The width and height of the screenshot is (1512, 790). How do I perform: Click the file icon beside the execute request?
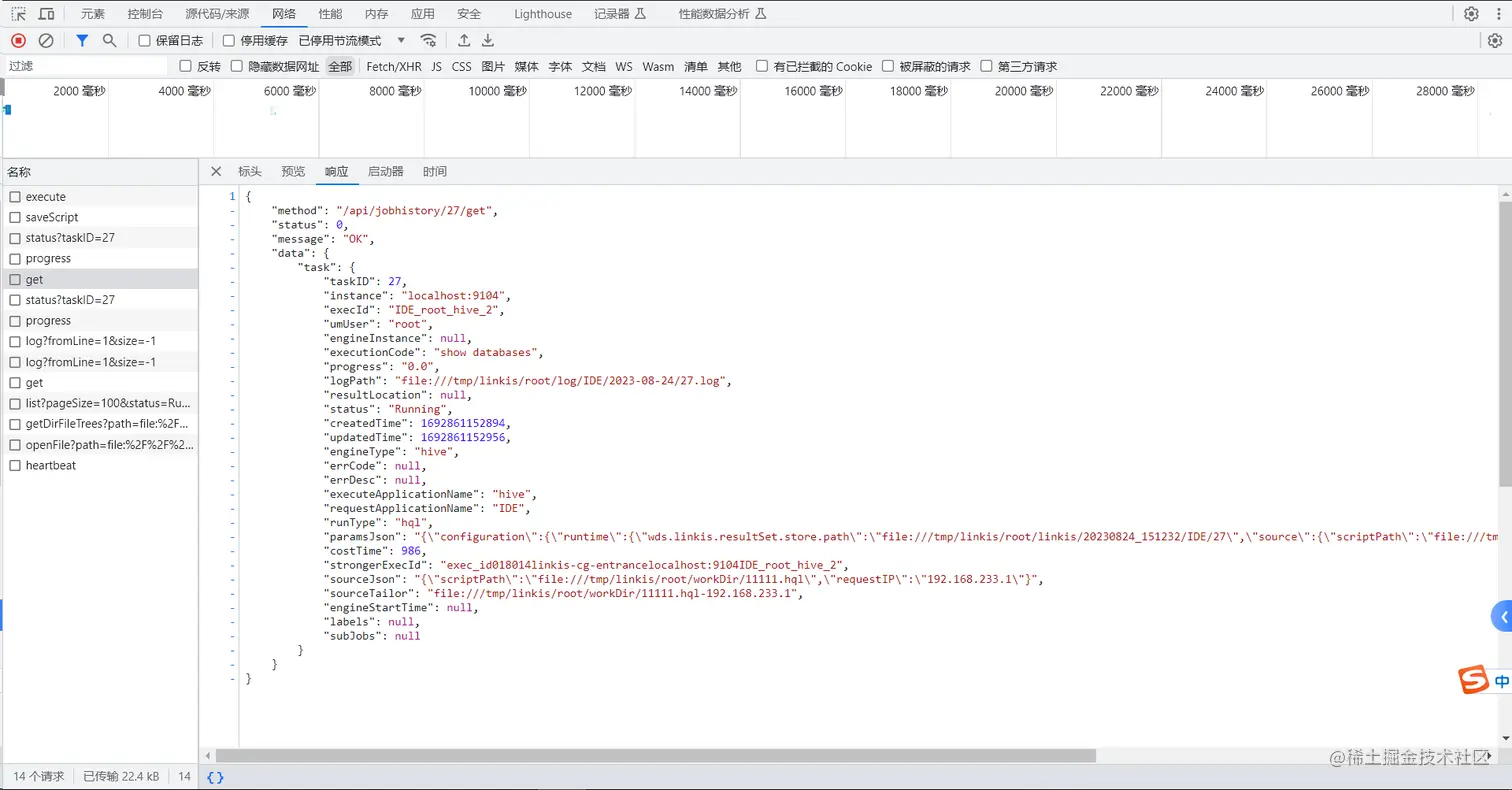point(15,197)
